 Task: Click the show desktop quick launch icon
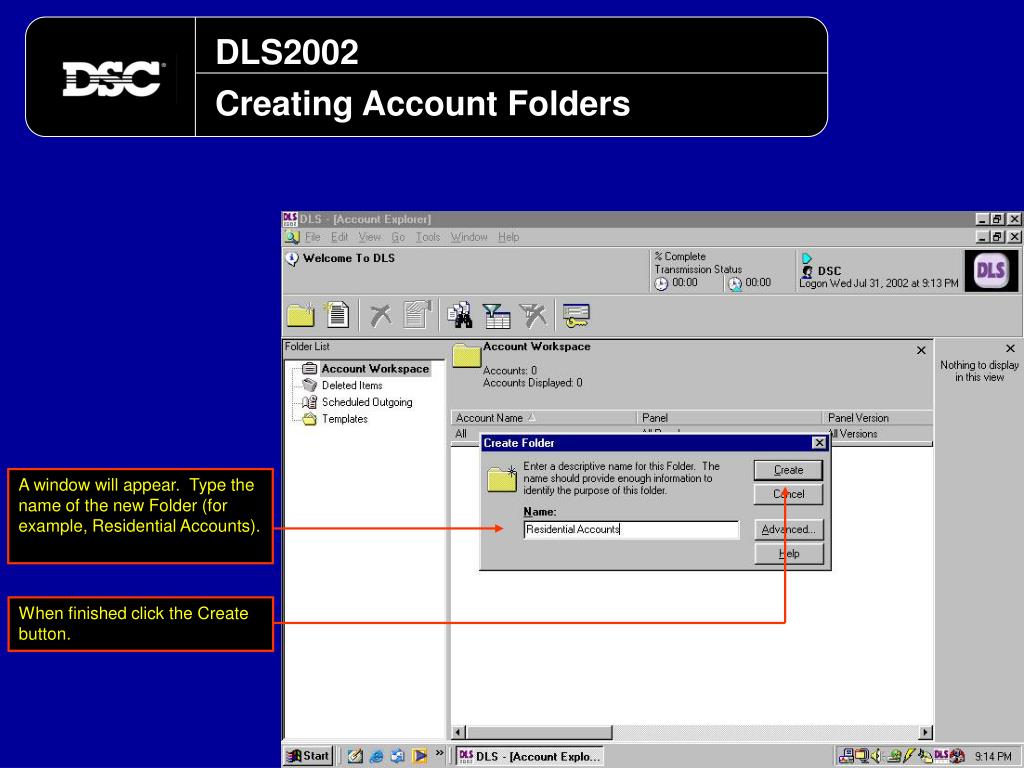pos(355,756)
